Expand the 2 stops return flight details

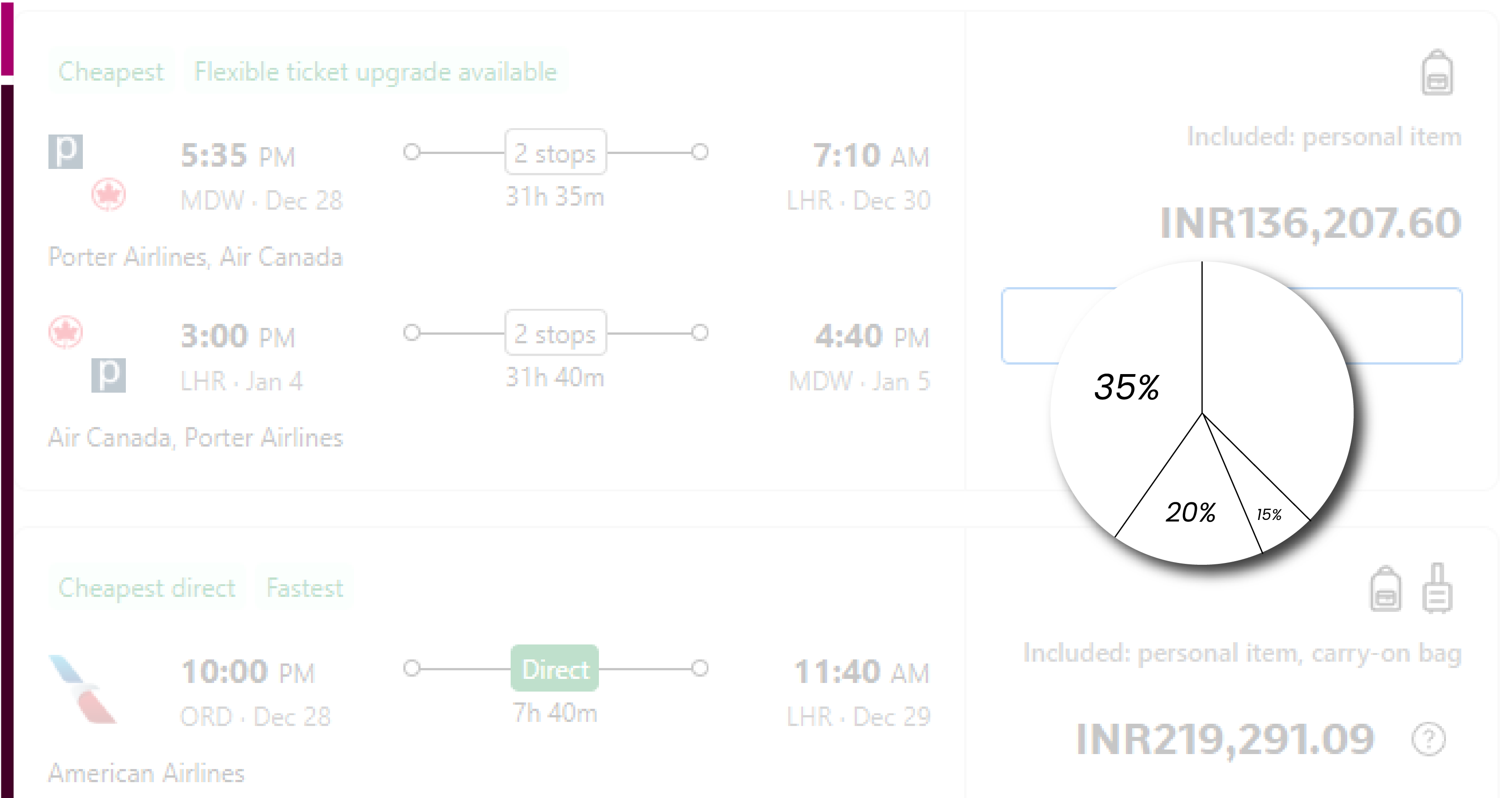(555, 333)
